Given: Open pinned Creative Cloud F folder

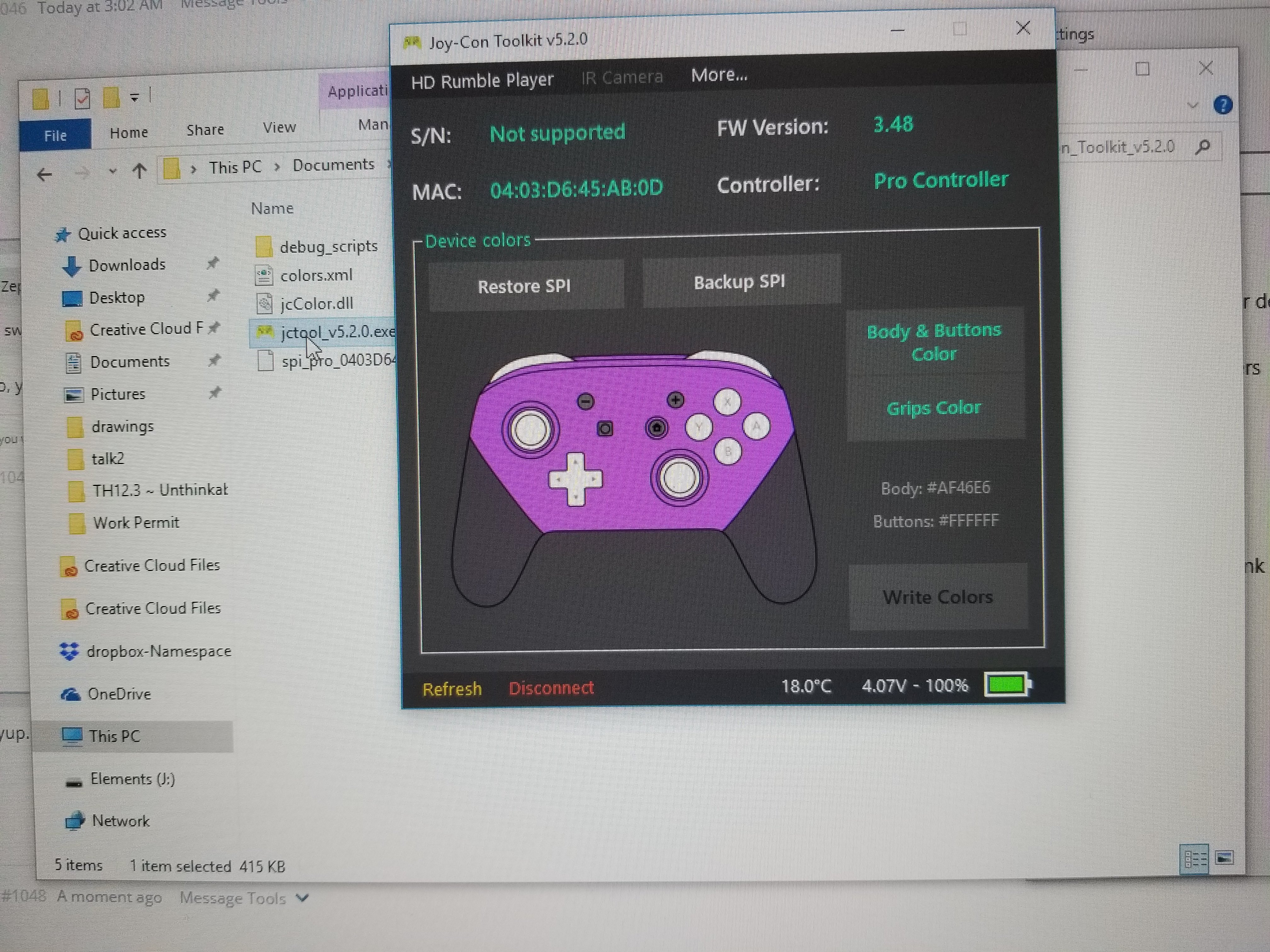Looking at the screenshot, I should pos(135,329).
